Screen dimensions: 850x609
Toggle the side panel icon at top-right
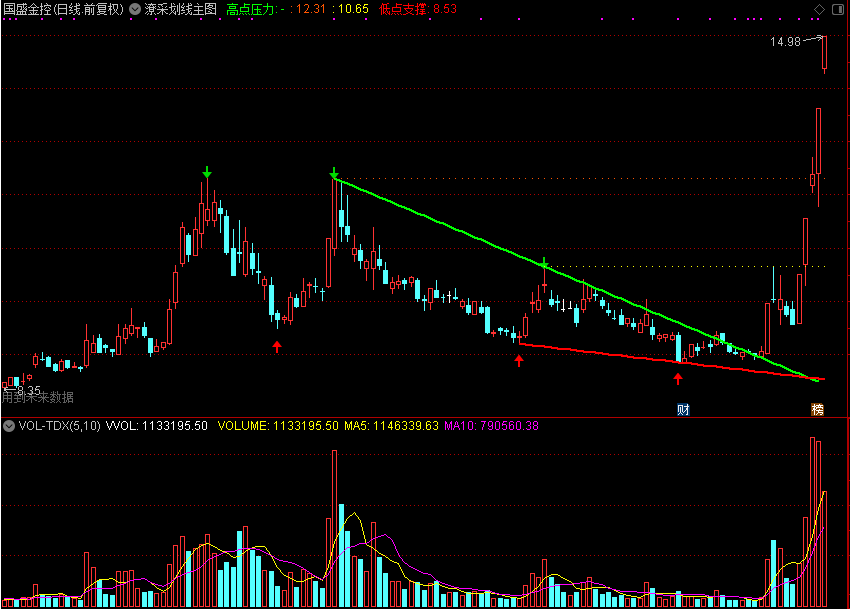tap(838, 9)
